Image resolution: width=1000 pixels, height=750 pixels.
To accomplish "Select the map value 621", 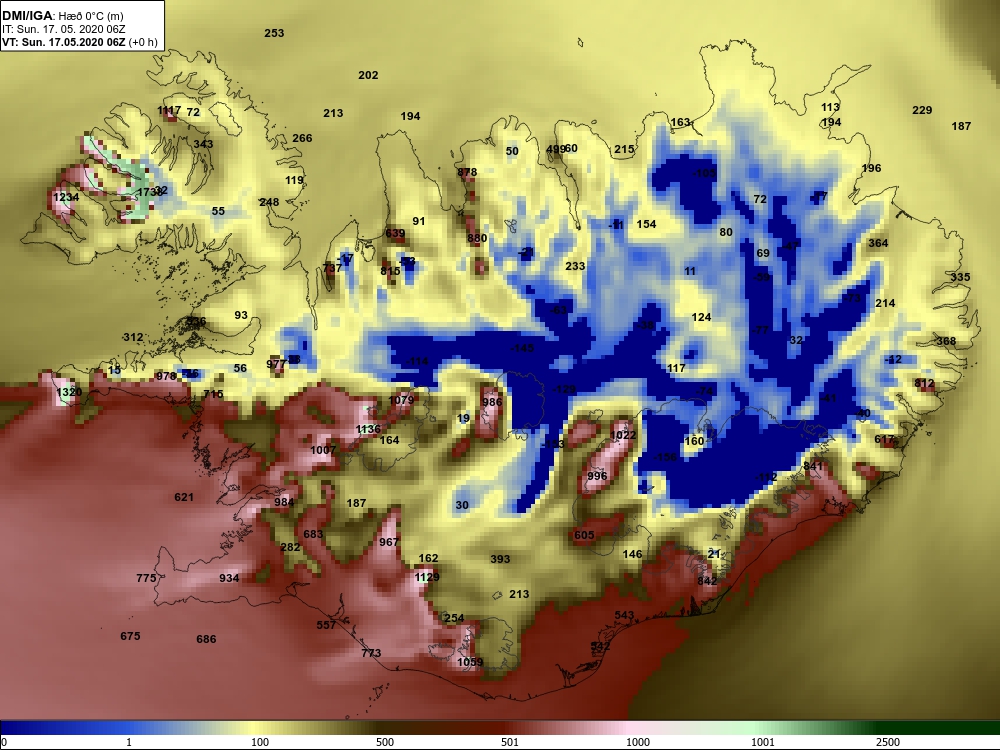I will click(x=184, y=497).
